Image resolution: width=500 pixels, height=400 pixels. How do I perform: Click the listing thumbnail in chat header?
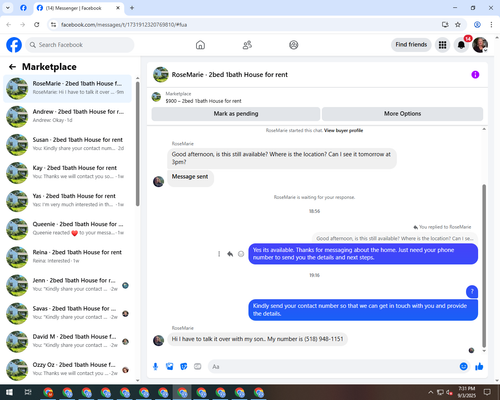161,74
